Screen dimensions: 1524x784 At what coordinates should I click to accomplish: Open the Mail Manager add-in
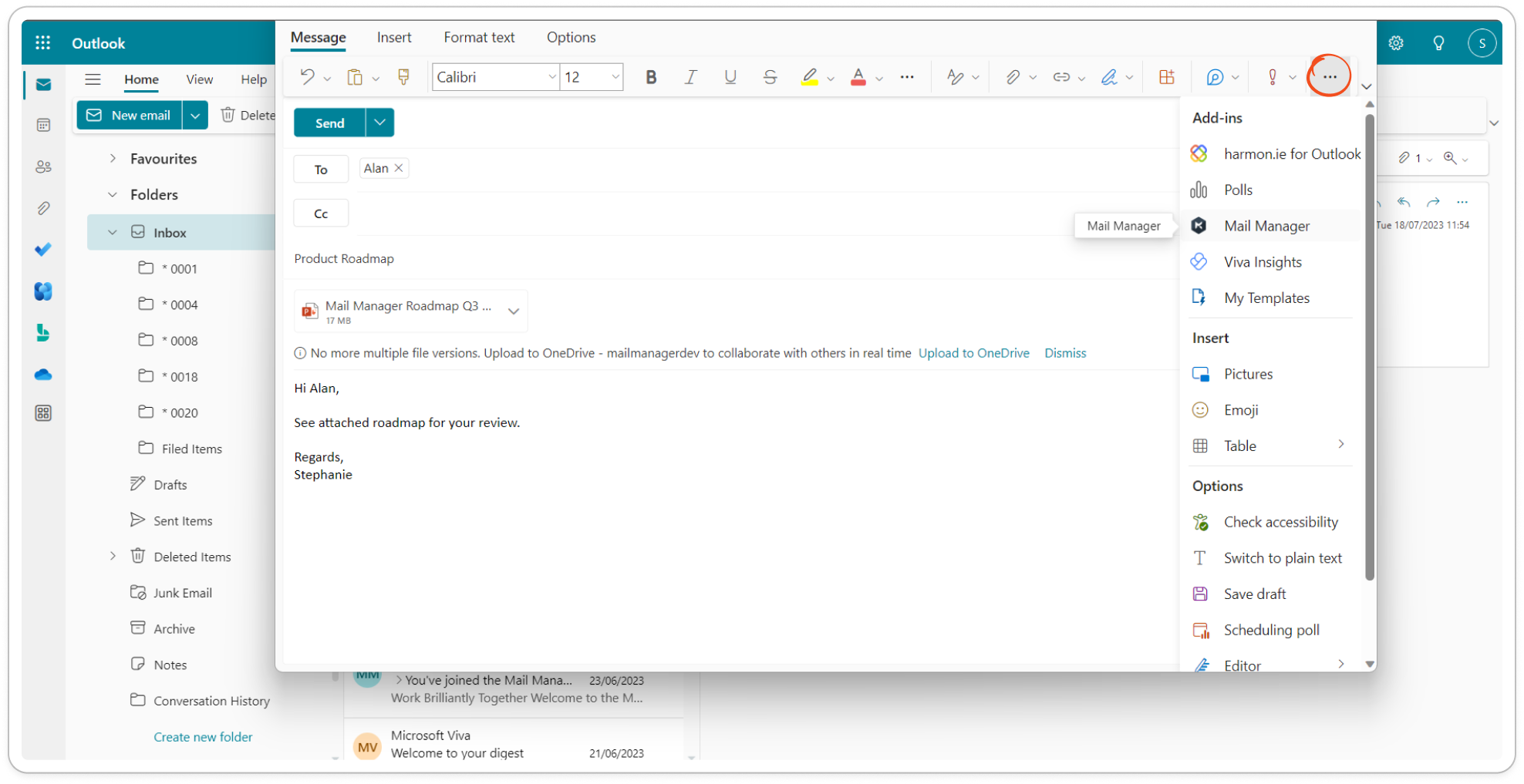1266,226
